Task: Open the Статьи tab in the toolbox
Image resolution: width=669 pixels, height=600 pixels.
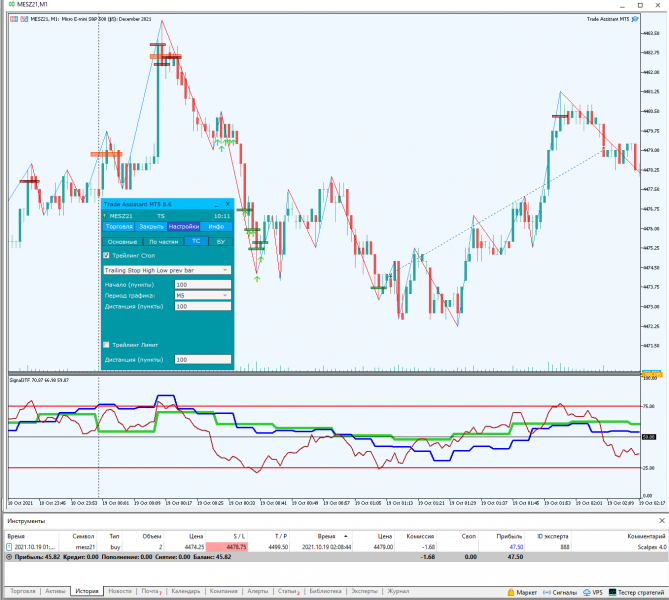Action: click(x=288, y=591)
